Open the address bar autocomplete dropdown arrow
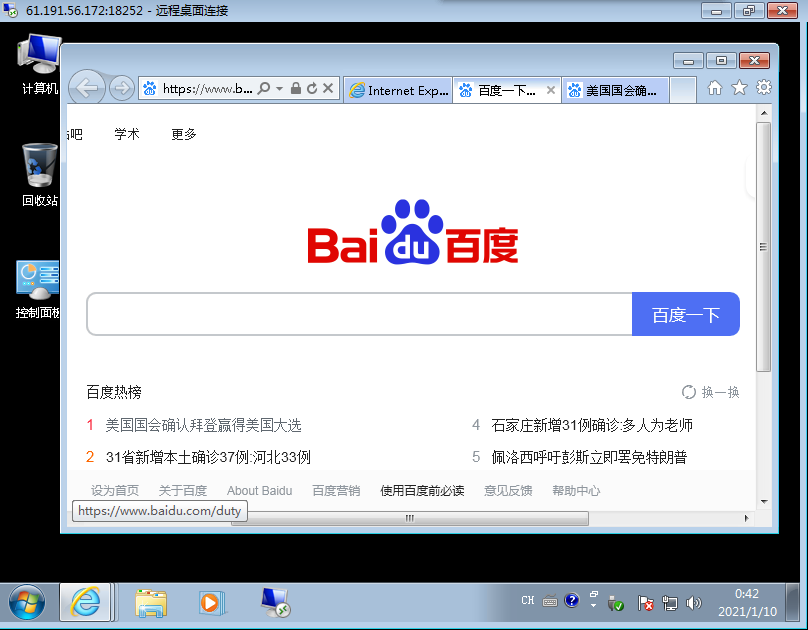This screenshot has width=808, height=630. pyautogui.click(x=279, y=89)
